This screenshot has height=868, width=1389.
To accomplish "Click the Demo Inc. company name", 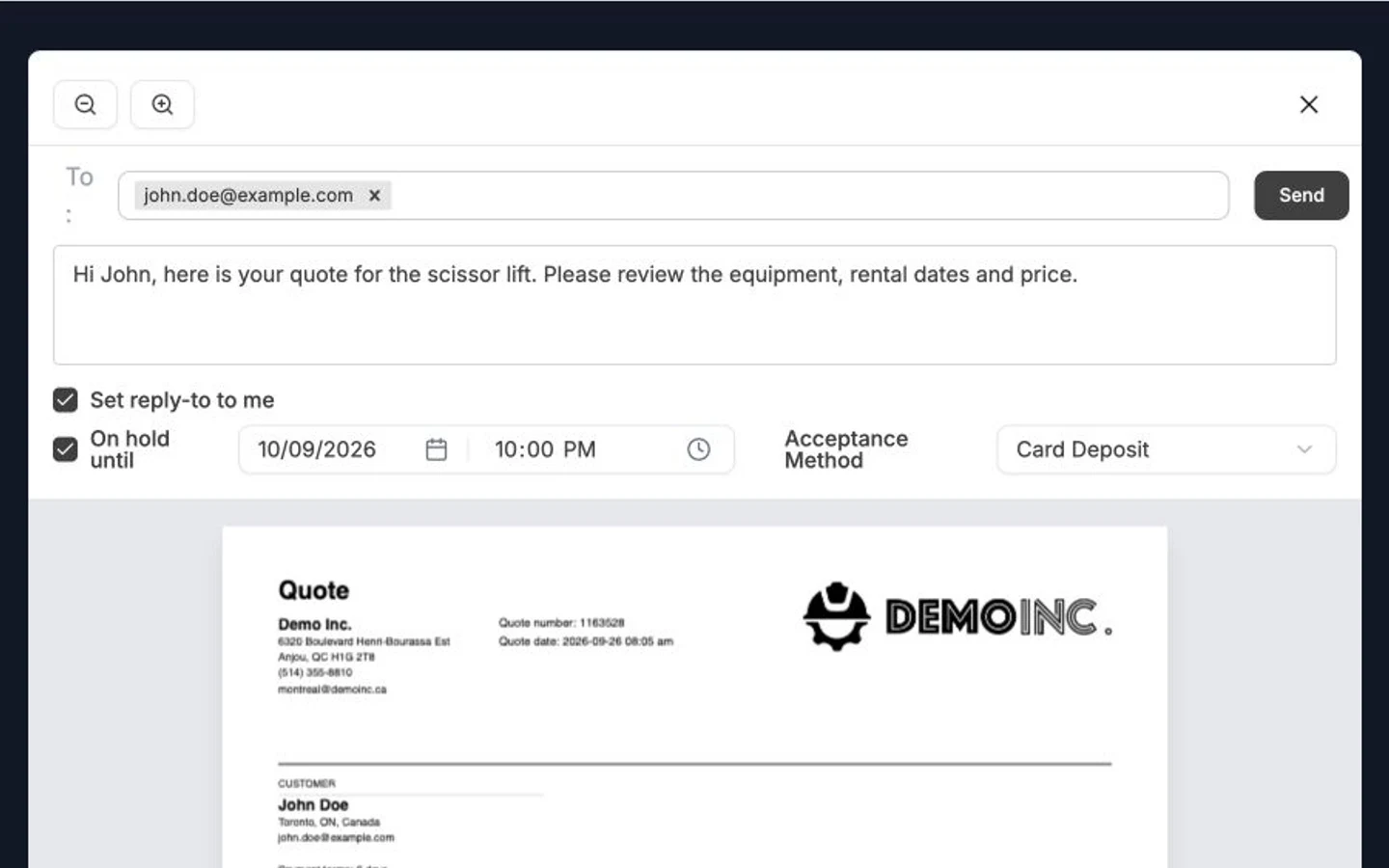I will click(x=314, y=624).
